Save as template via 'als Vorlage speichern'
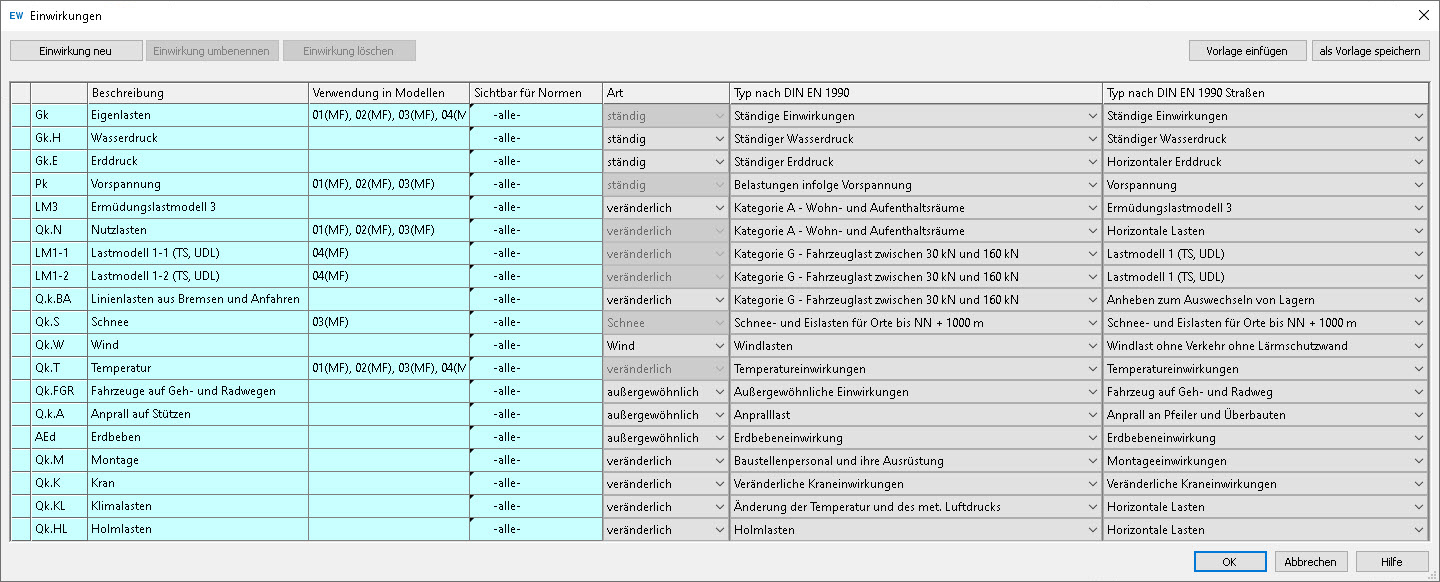Viewport: 1440px width, 582px height. (1370, 51)
